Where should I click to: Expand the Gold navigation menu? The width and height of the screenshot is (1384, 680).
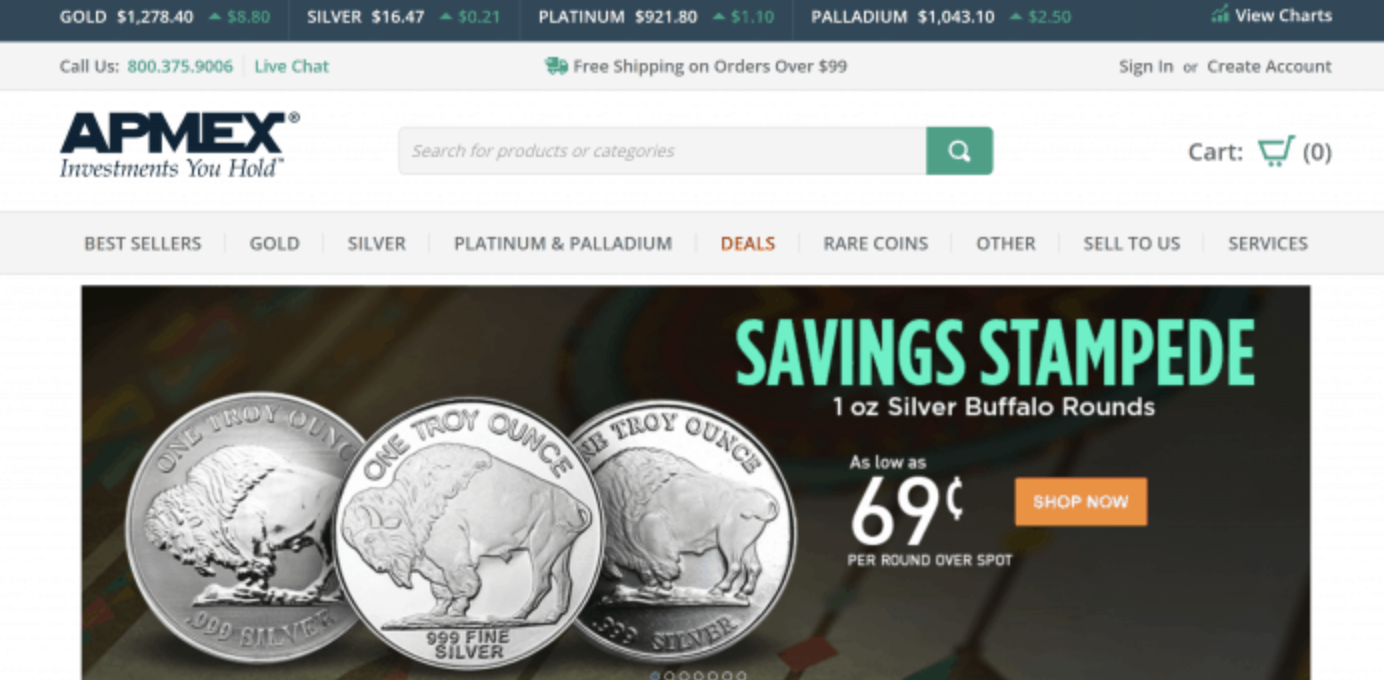pyautogui.click(x=274, y=243)
